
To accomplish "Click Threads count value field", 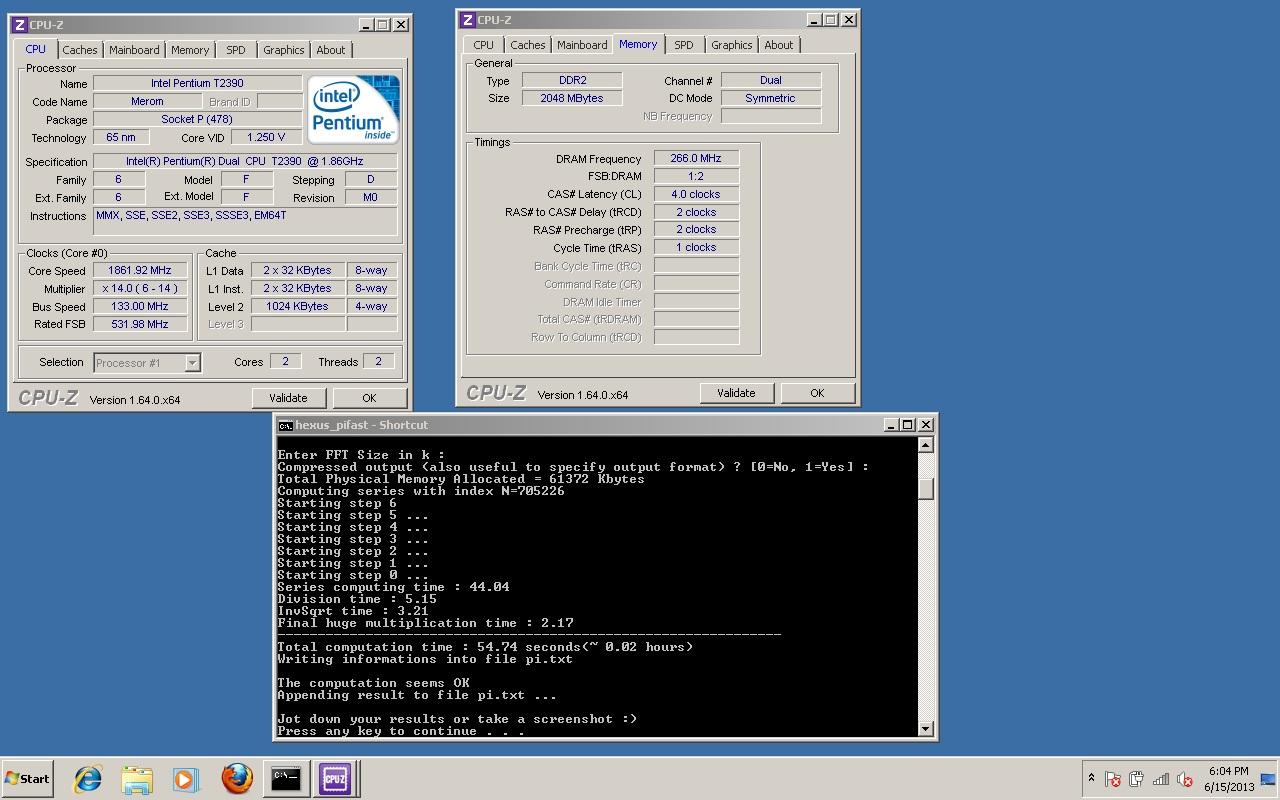I will (x=378, y=361).
